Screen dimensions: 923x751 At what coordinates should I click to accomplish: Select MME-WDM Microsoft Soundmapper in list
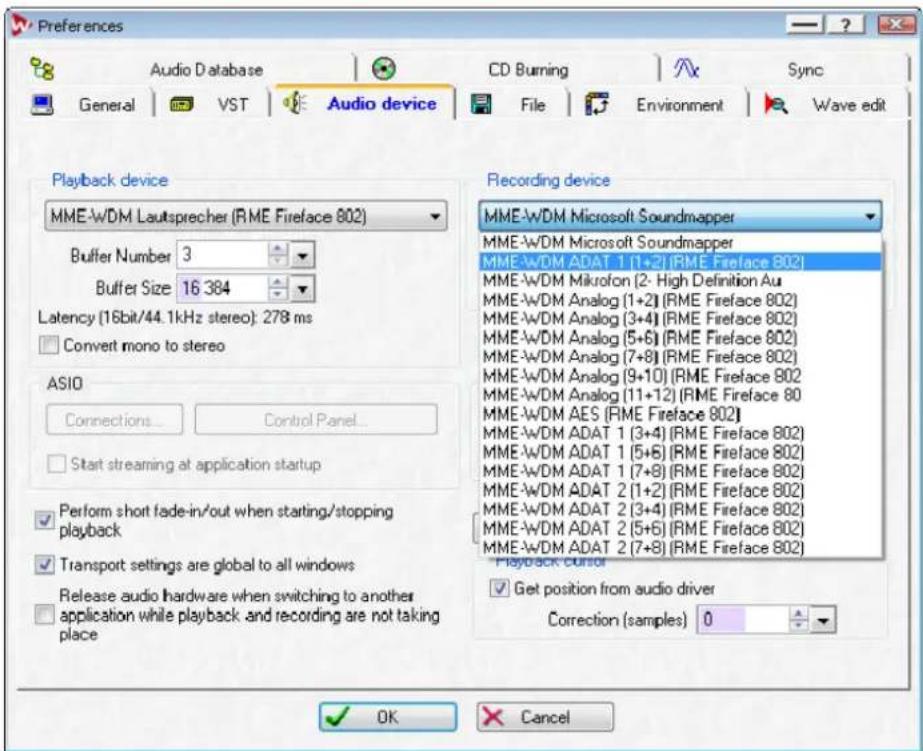(681, 242)
